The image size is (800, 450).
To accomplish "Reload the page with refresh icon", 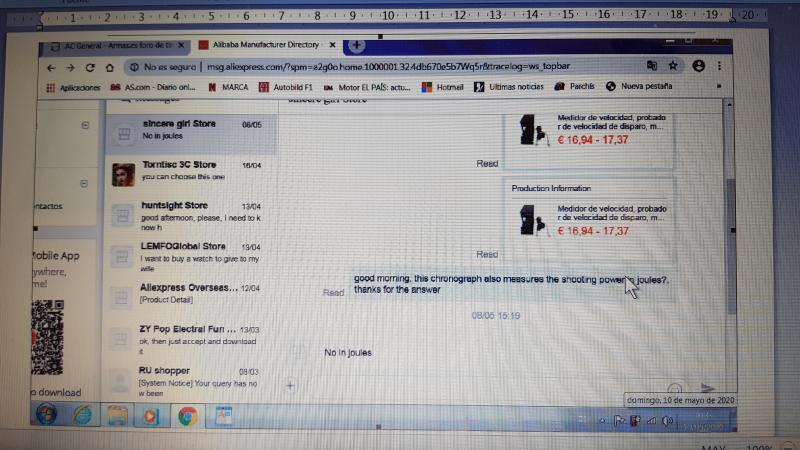I will (91, 67).
